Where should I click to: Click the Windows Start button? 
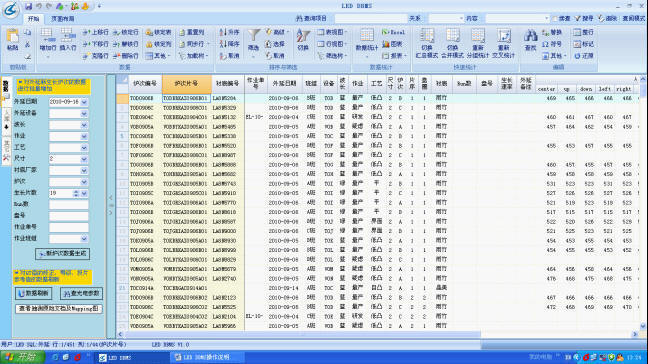click(x=22, y=357)
